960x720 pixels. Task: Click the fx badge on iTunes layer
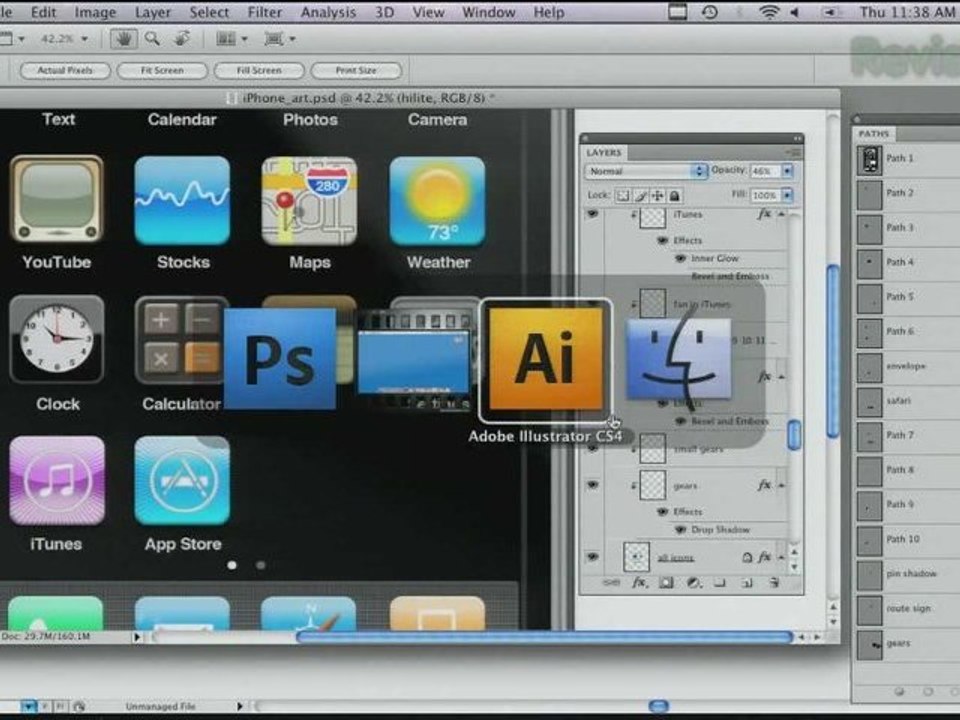(x=764, y=214)
